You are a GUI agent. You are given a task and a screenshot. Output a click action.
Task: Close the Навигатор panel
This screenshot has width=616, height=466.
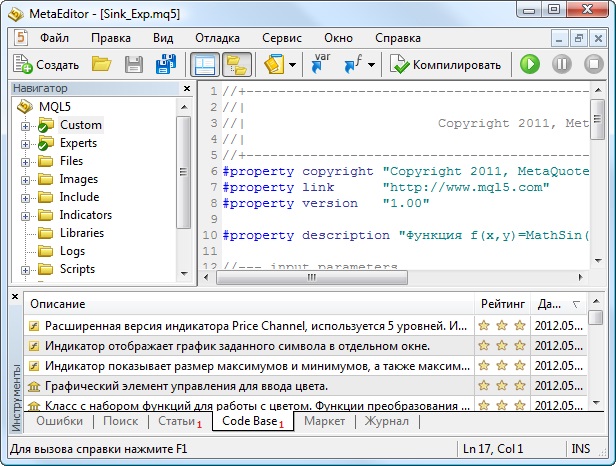[187, 88]
